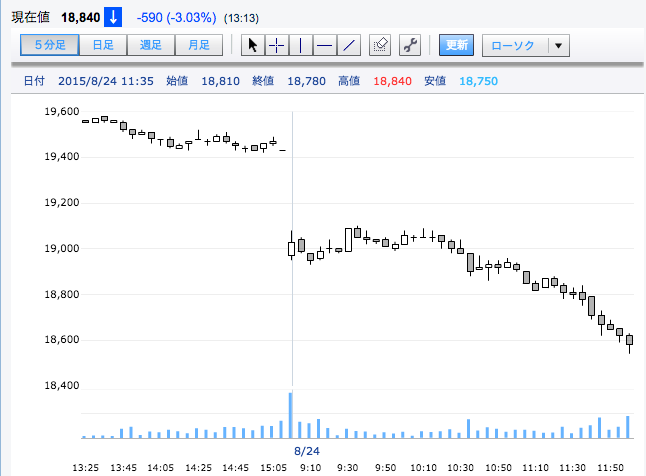Click the 19,600 price axis label
Viewport: 646px width, 476px height.
[62, 111]
